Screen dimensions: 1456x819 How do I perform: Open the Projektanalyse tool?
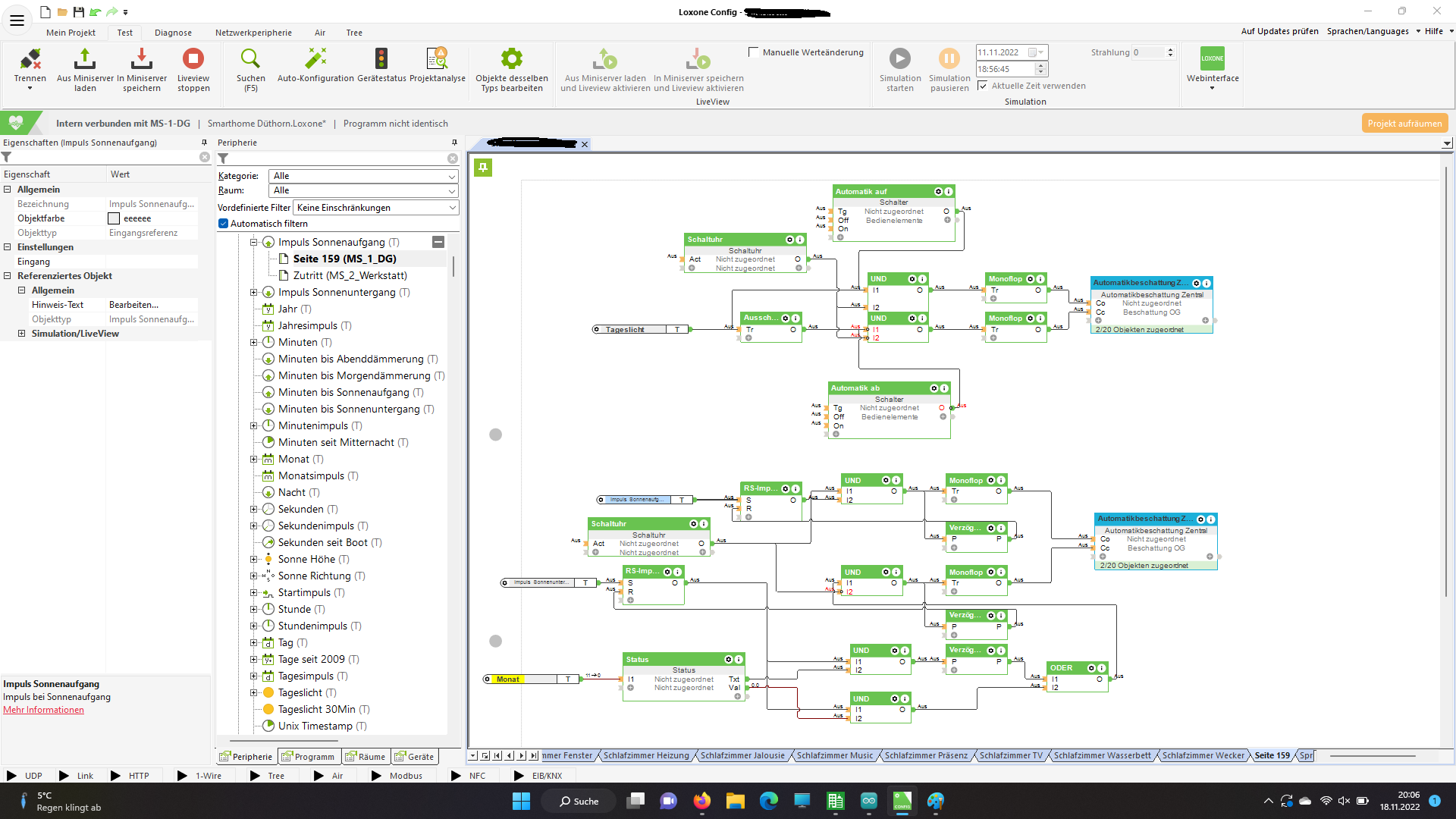(437, 59)
